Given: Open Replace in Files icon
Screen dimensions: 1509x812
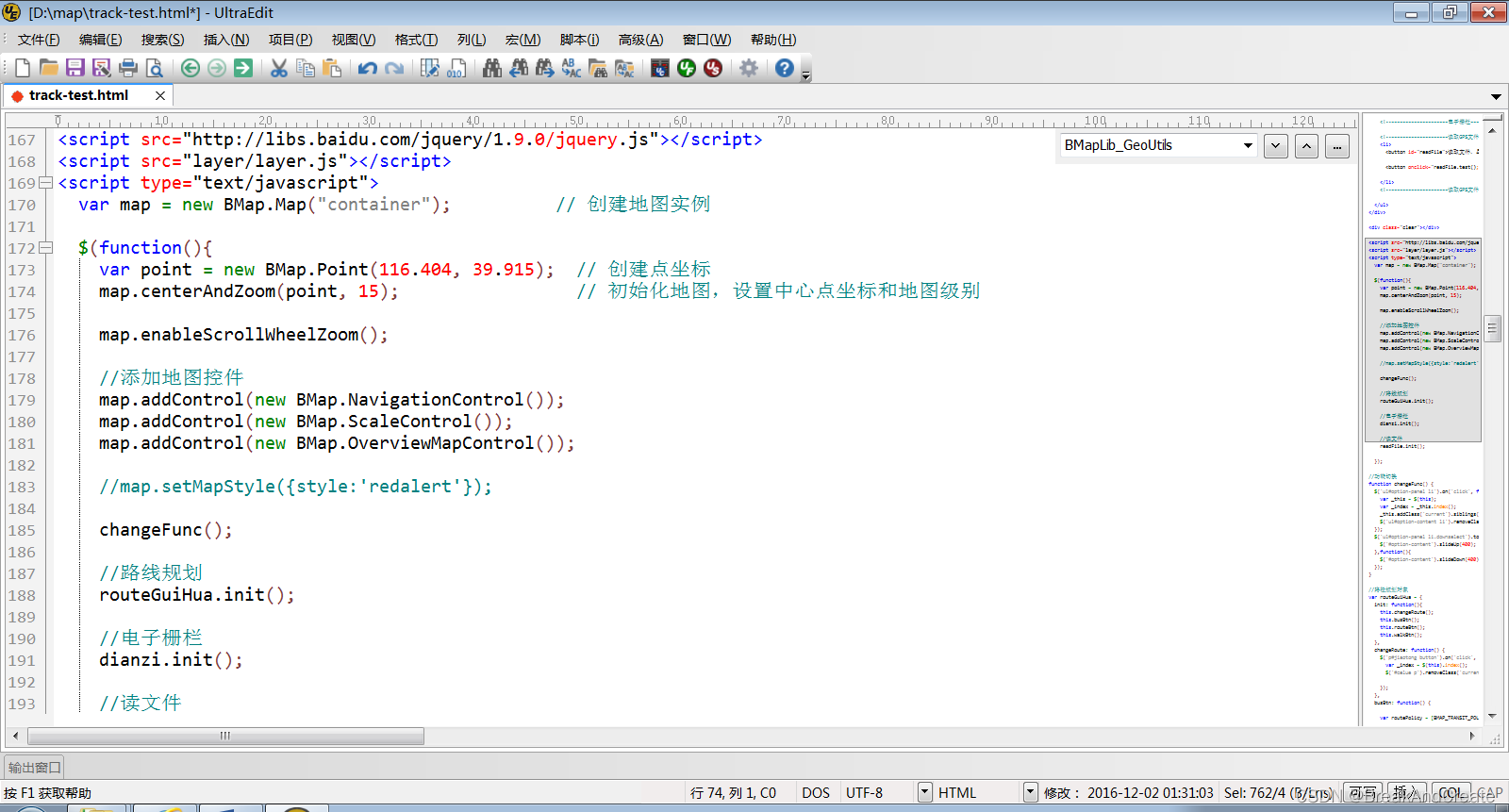Looking at the screenshot, I should 623,68.
